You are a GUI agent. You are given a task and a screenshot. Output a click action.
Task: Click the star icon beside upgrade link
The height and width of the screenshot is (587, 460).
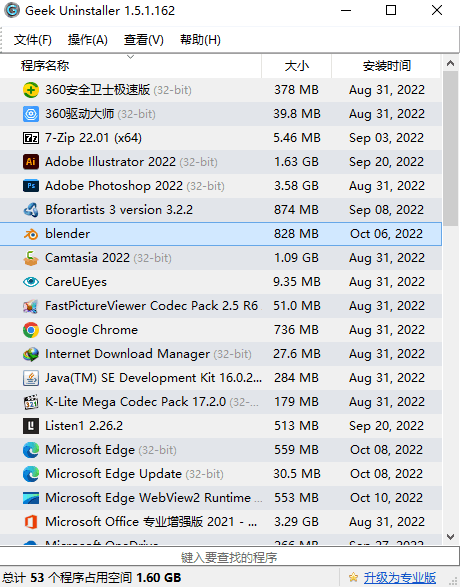point(353,577)
